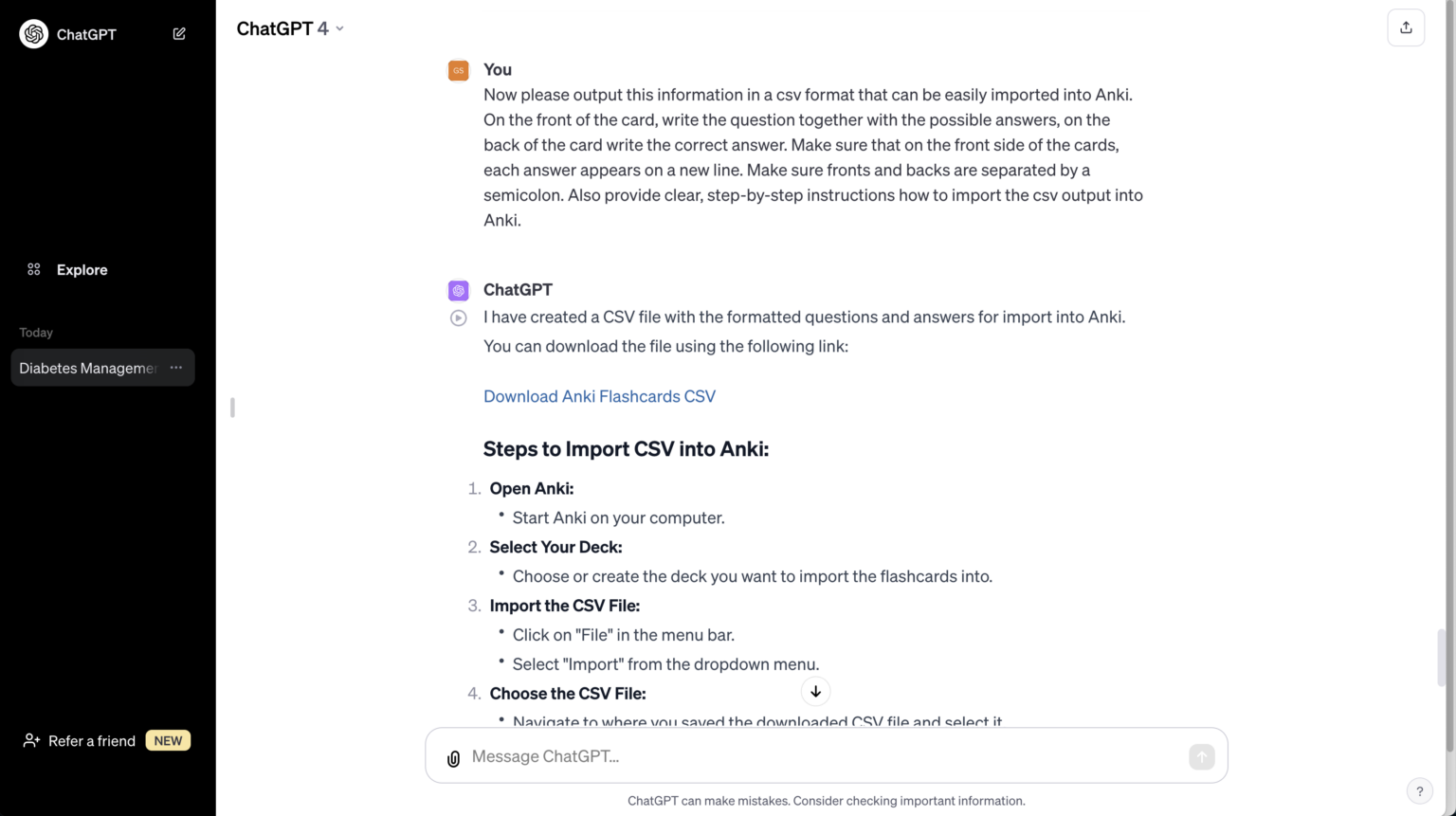This screenshot has width=1456, height=816.
Task: Play the read-aloud icon beside ChatGPT's response
Action: click(459, 318)
